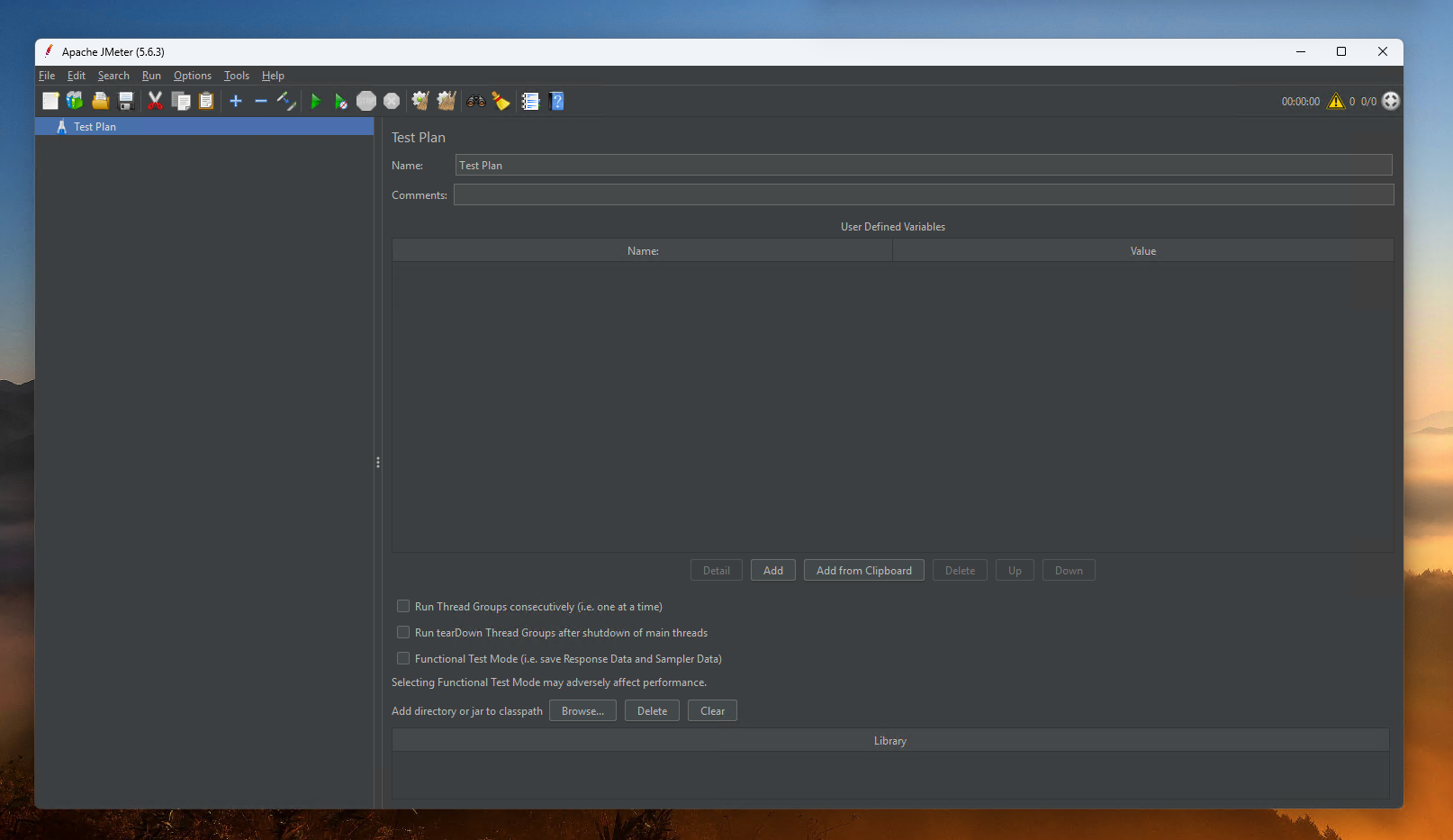Select Test Plan node in tree
The height and width of the screenshot is (840, 1453).
(204, 127)
